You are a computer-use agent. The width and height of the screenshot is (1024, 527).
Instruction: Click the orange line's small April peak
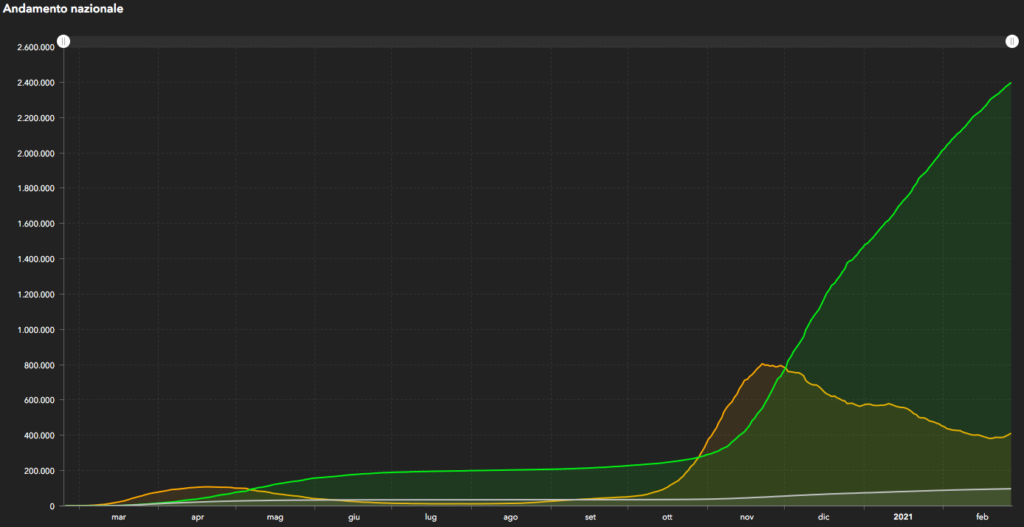205,487
